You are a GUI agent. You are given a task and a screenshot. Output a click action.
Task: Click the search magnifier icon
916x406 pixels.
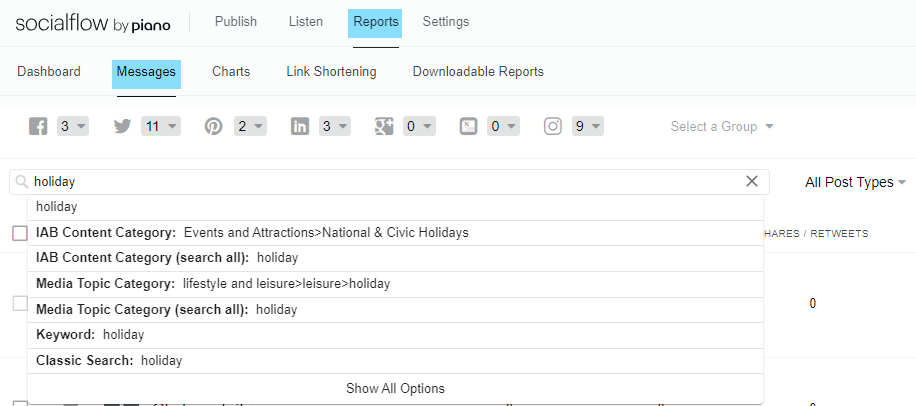click(22, 182)
